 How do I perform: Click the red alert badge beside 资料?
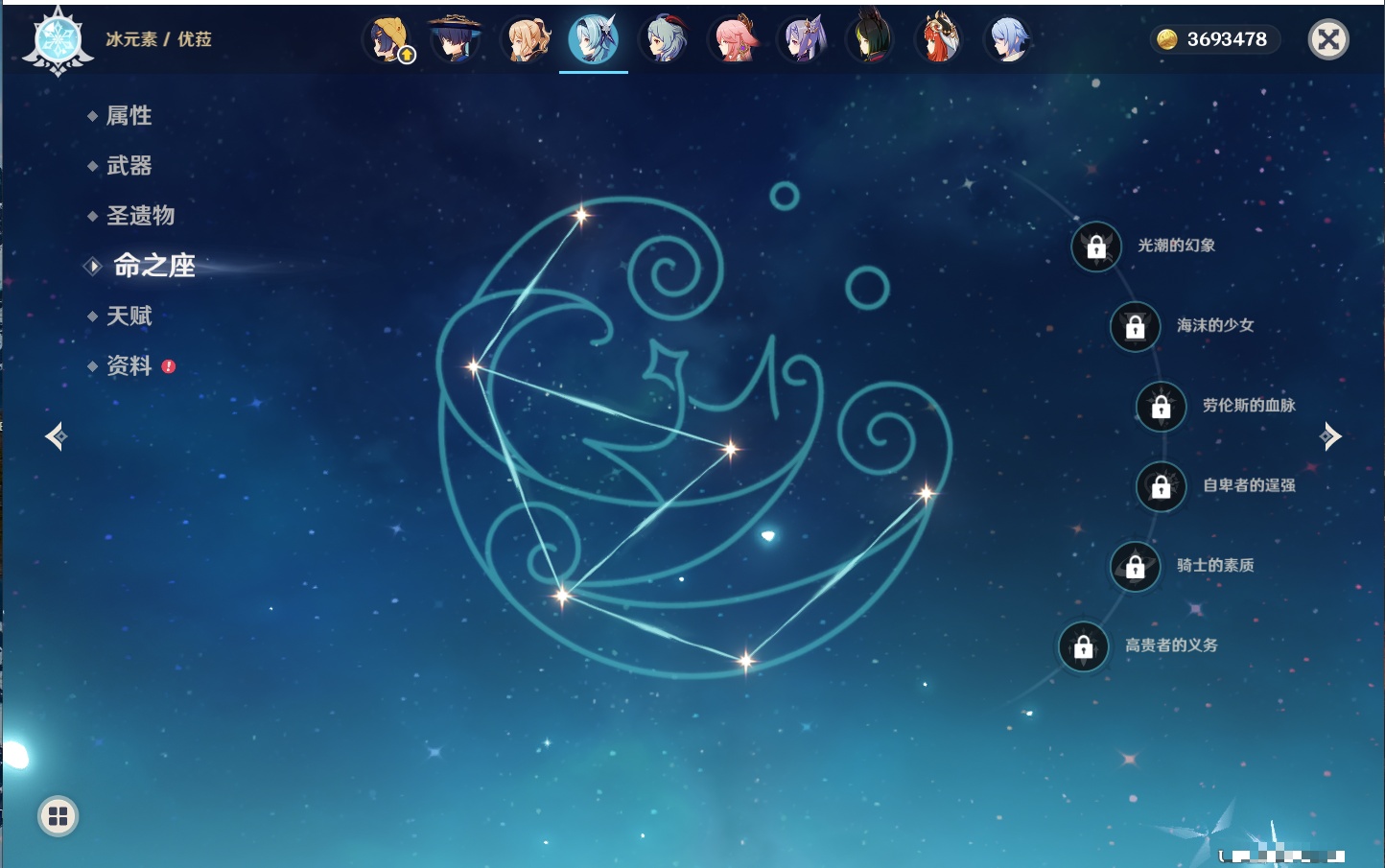tap(169, 366)
